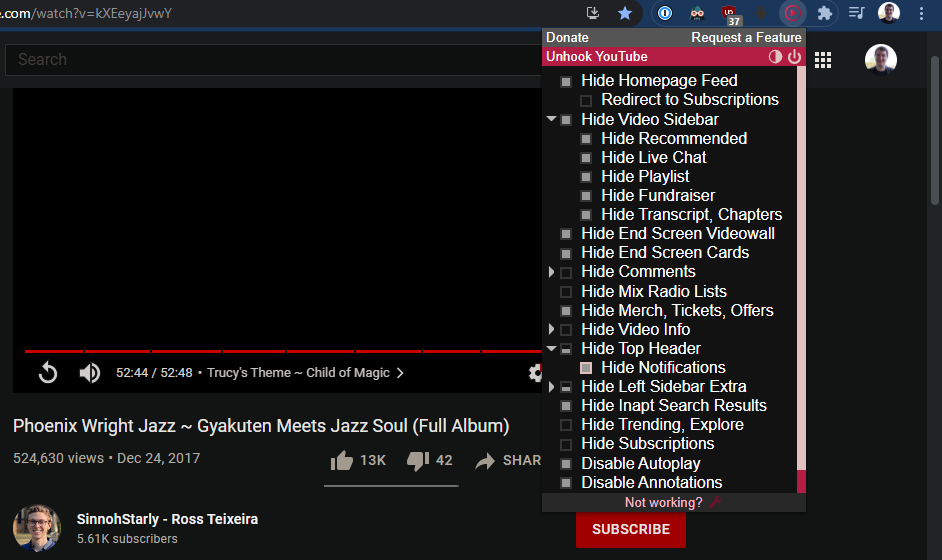Viewport: 942px width, 560px height.
Task: Open Chrome three-dot menu
Action: click(921, 13)
